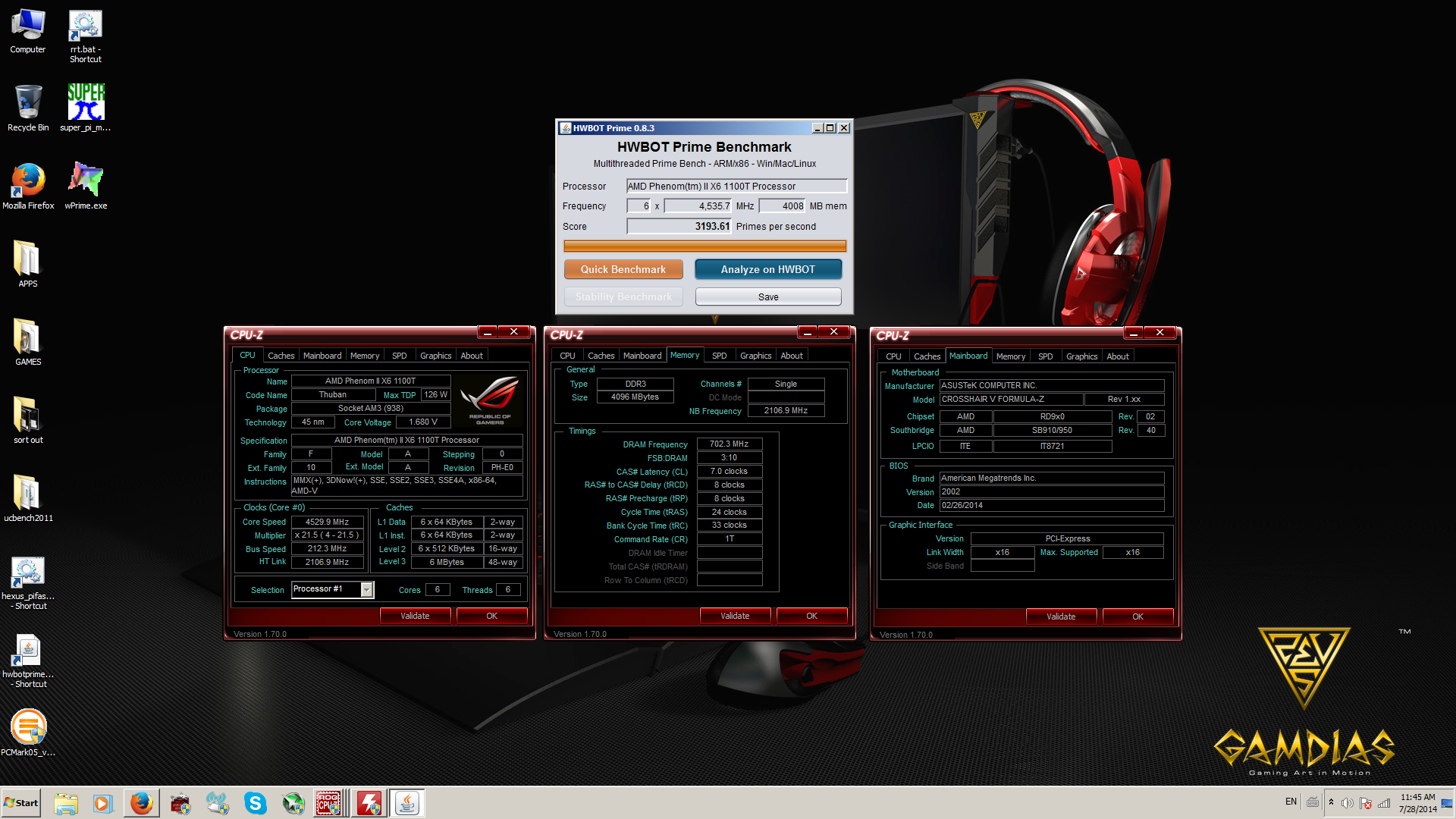Open the Processor #1 selection dropdown
Screen dimensions: 1456x819
point(332,589)
